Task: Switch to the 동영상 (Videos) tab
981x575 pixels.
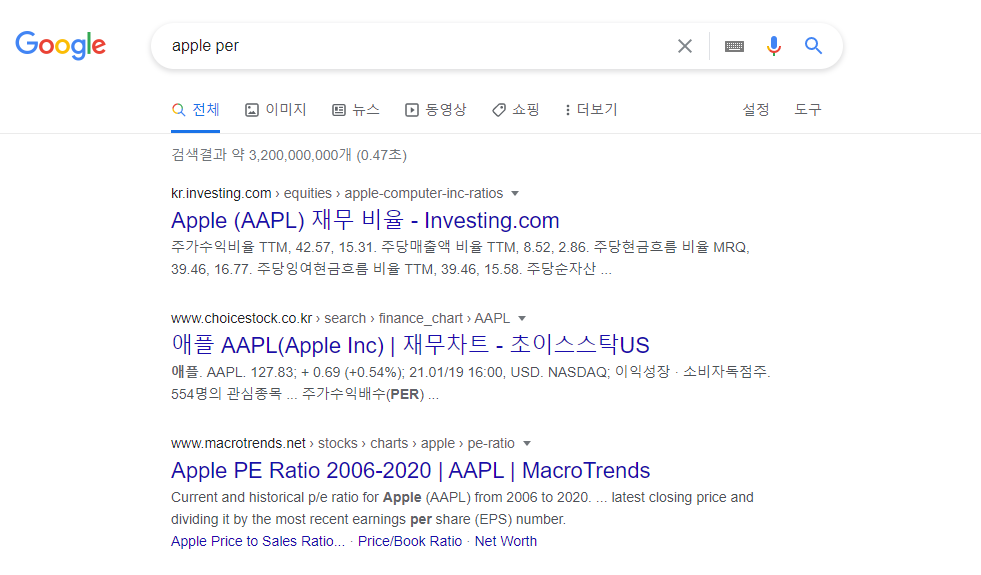Action: pyautogui.click(x=435, y=110)
